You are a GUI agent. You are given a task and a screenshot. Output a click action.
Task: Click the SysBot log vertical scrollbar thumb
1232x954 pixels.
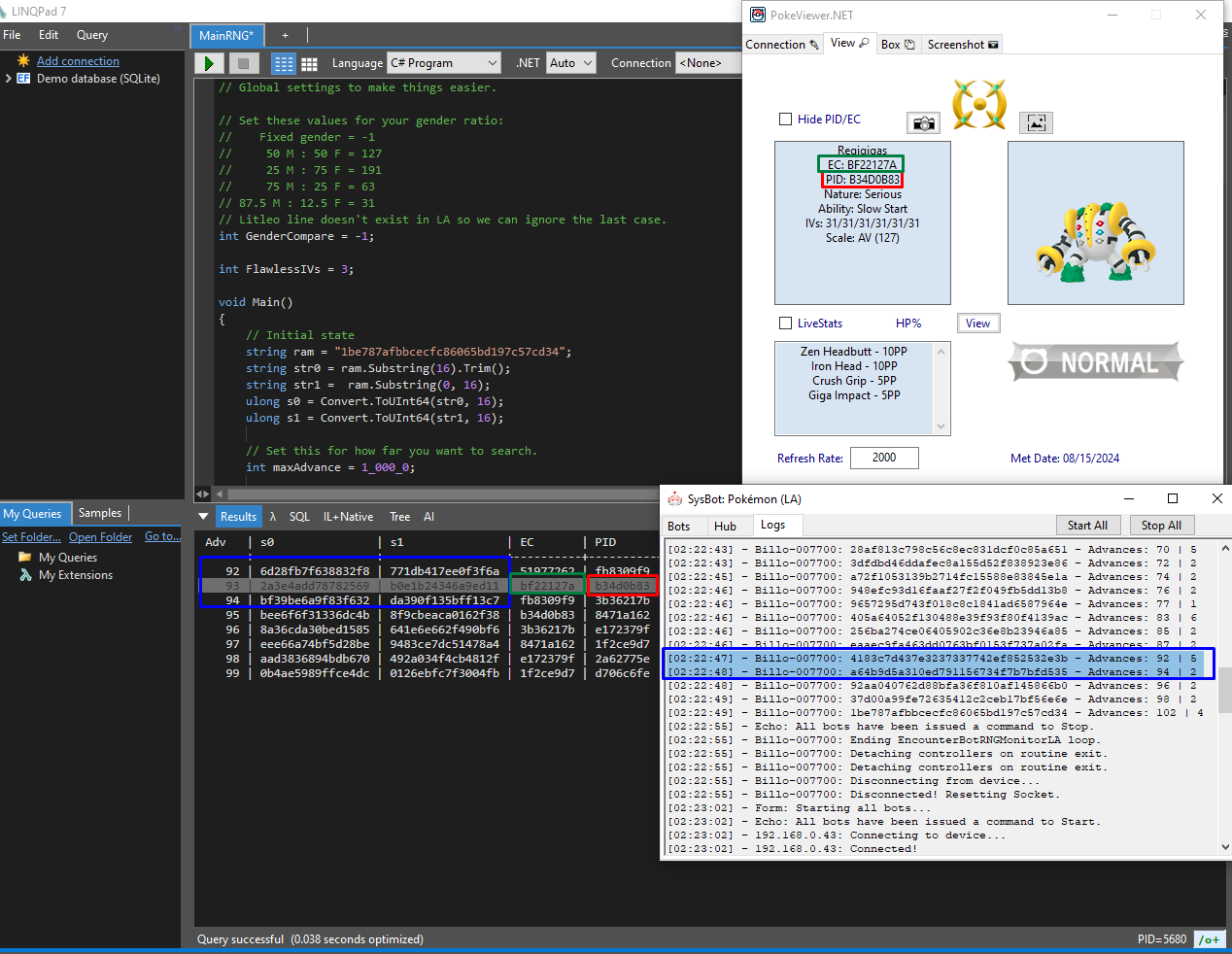pyautogui.click(x=1225, y=691)
